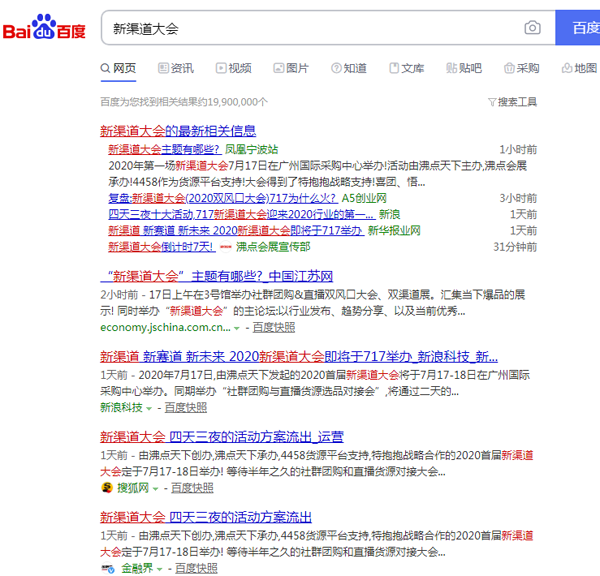The height and width of the screenshot is (576, 600).
Task: Switch to the 视频 tab
Action: [234, 69]
